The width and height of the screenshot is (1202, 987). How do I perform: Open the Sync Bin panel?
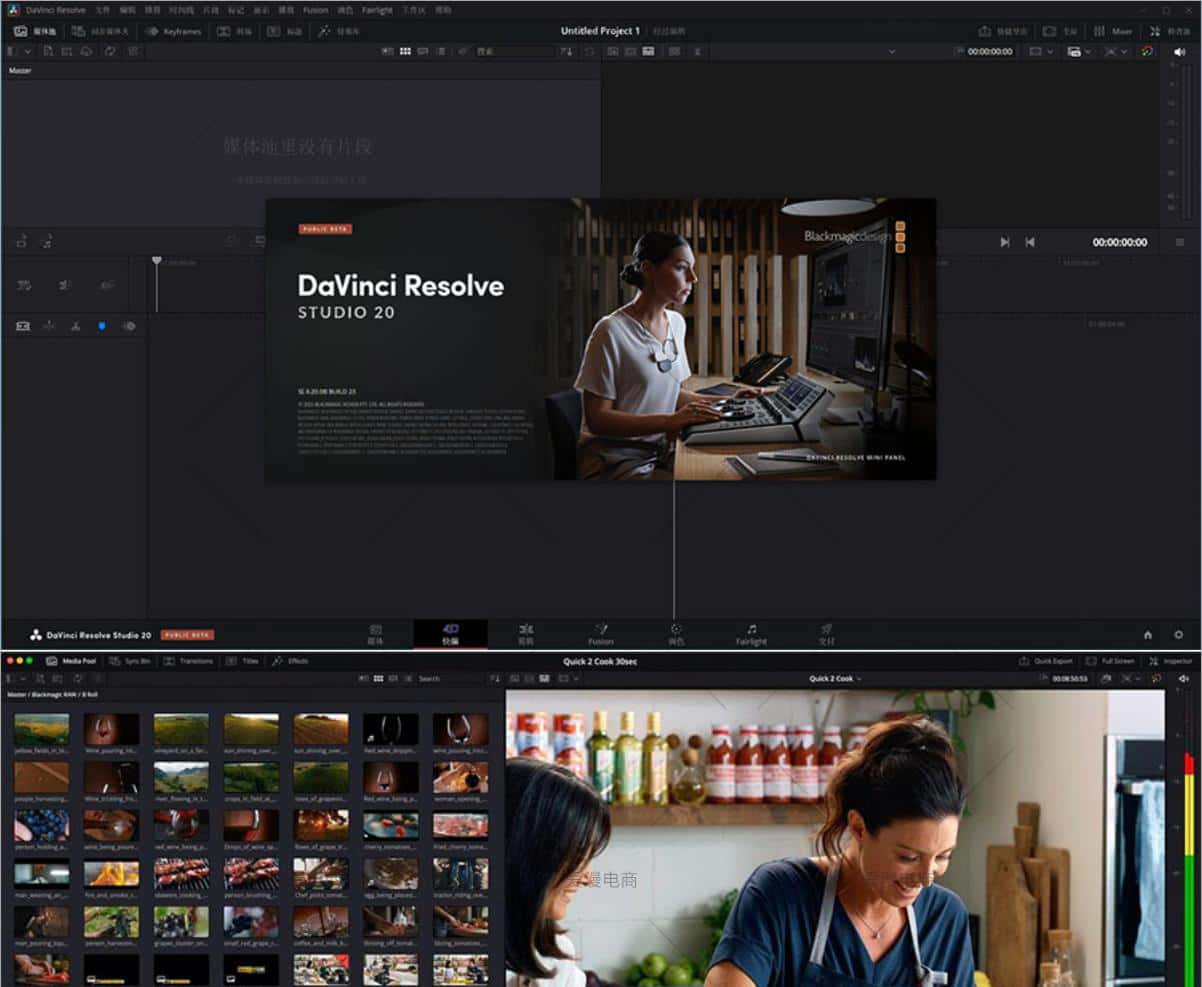click(129, 661)
